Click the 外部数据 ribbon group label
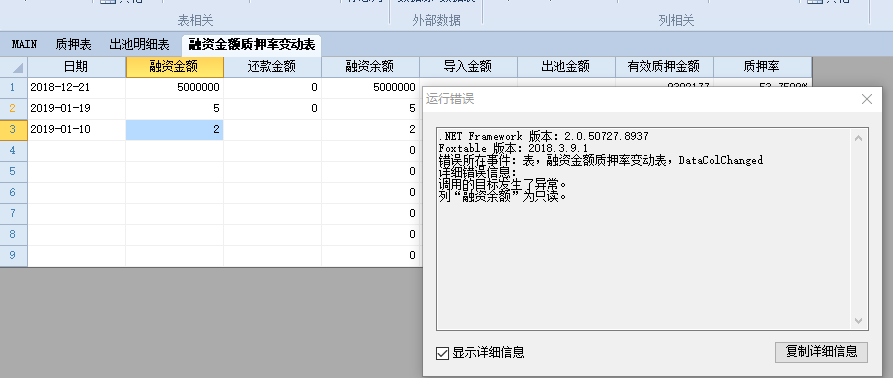 pos(436,20)
